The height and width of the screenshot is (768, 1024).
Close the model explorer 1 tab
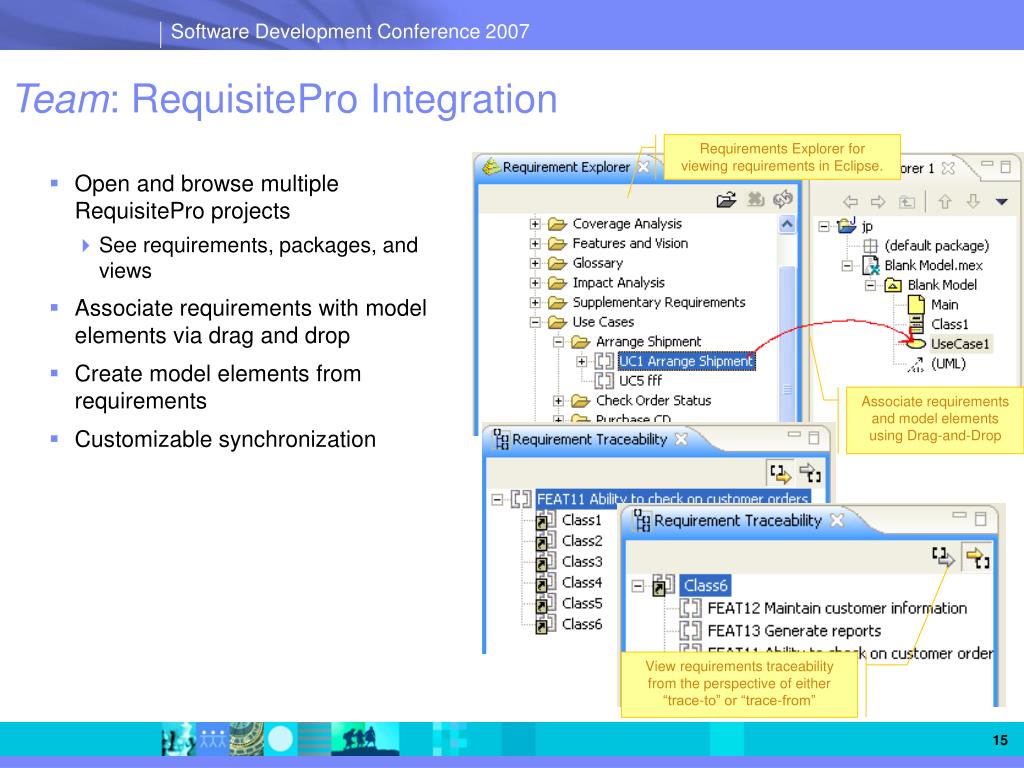948,168
